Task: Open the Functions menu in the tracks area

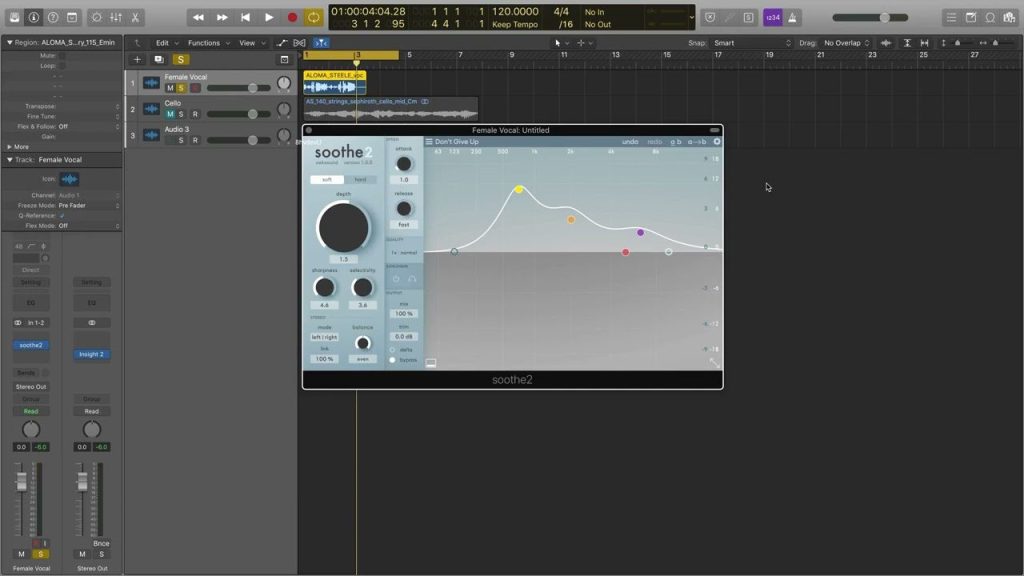Action: (x=205, y=42)
